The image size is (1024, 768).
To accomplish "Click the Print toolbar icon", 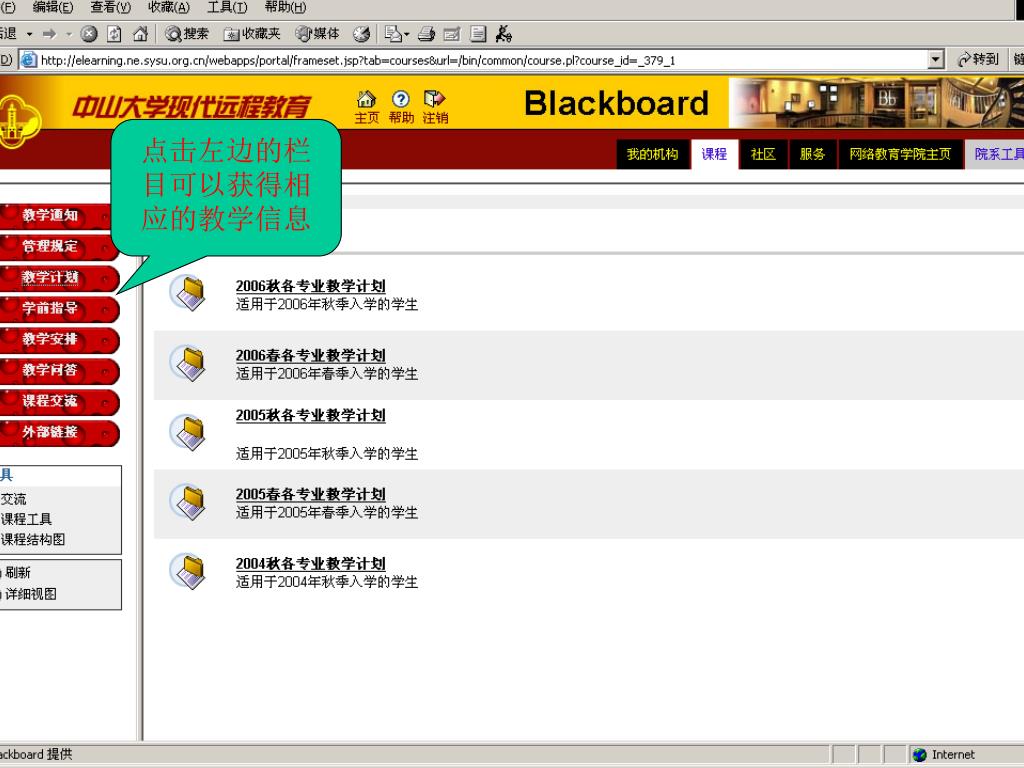I will pyautogui.click(x=426, y=33).
